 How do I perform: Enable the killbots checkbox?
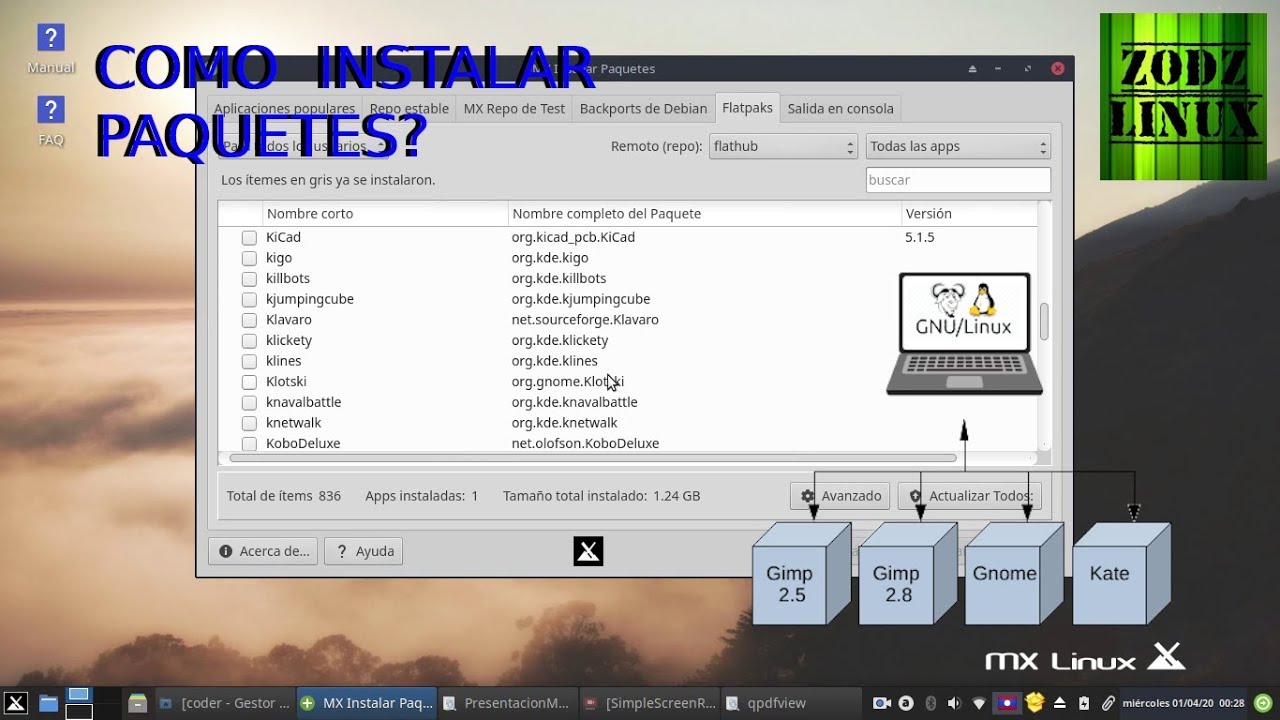click(249, 279)
